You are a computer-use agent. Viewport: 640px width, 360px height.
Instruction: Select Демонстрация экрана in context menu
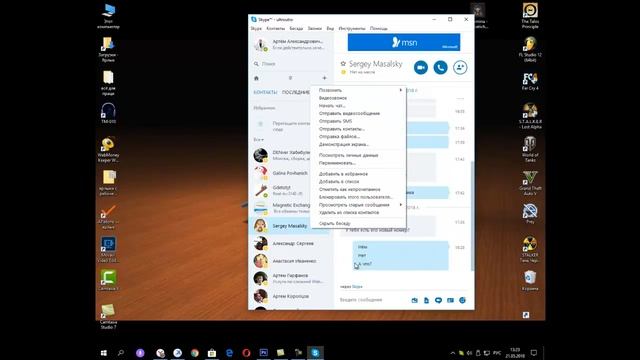[358, 144]
